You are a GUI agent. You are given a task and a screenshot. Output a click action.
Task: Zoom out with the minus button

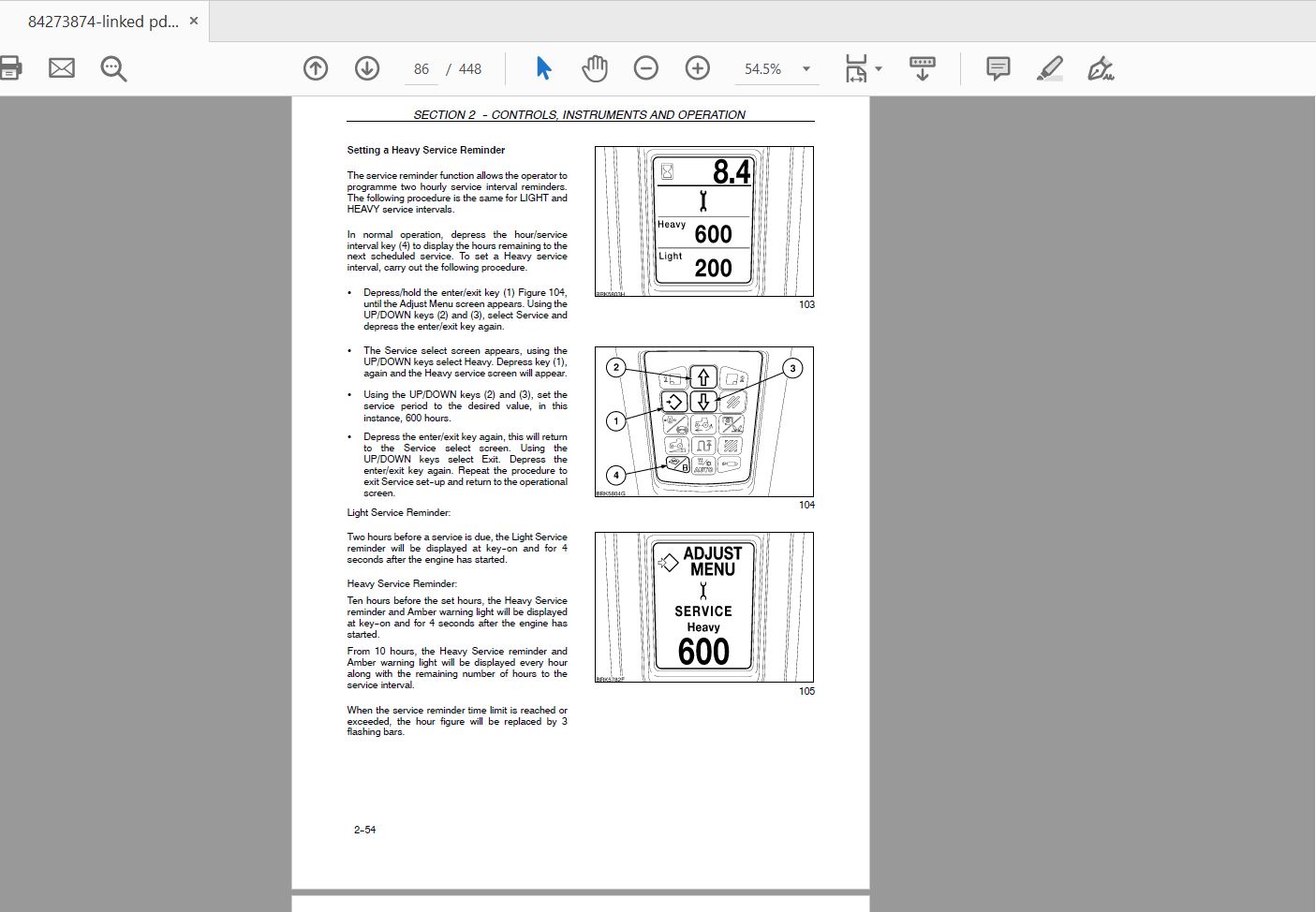pos(646,68)
